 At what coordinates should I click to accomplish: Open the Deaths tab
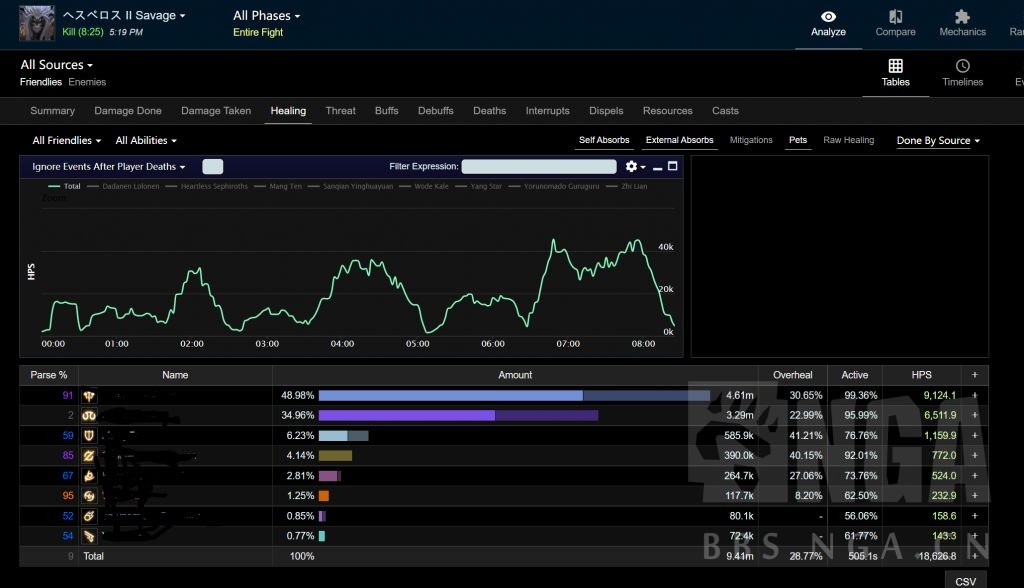point(489,111)
